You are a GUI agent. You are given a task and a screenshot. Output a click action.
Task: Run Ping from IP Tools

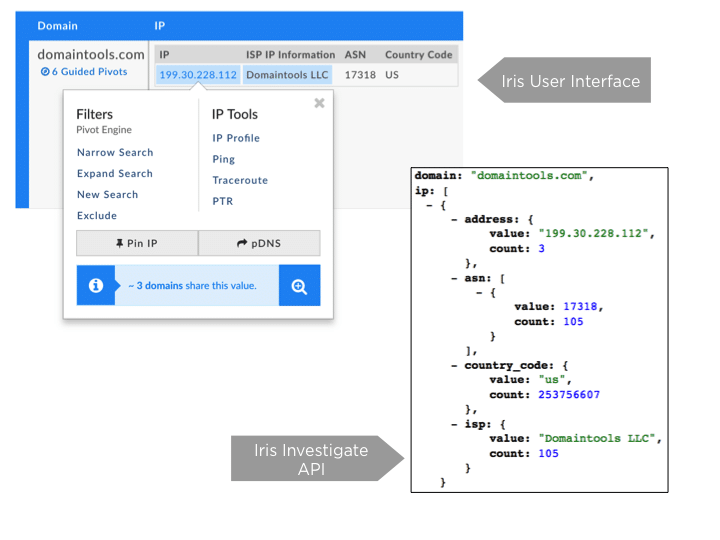click(x=224, y=159)
